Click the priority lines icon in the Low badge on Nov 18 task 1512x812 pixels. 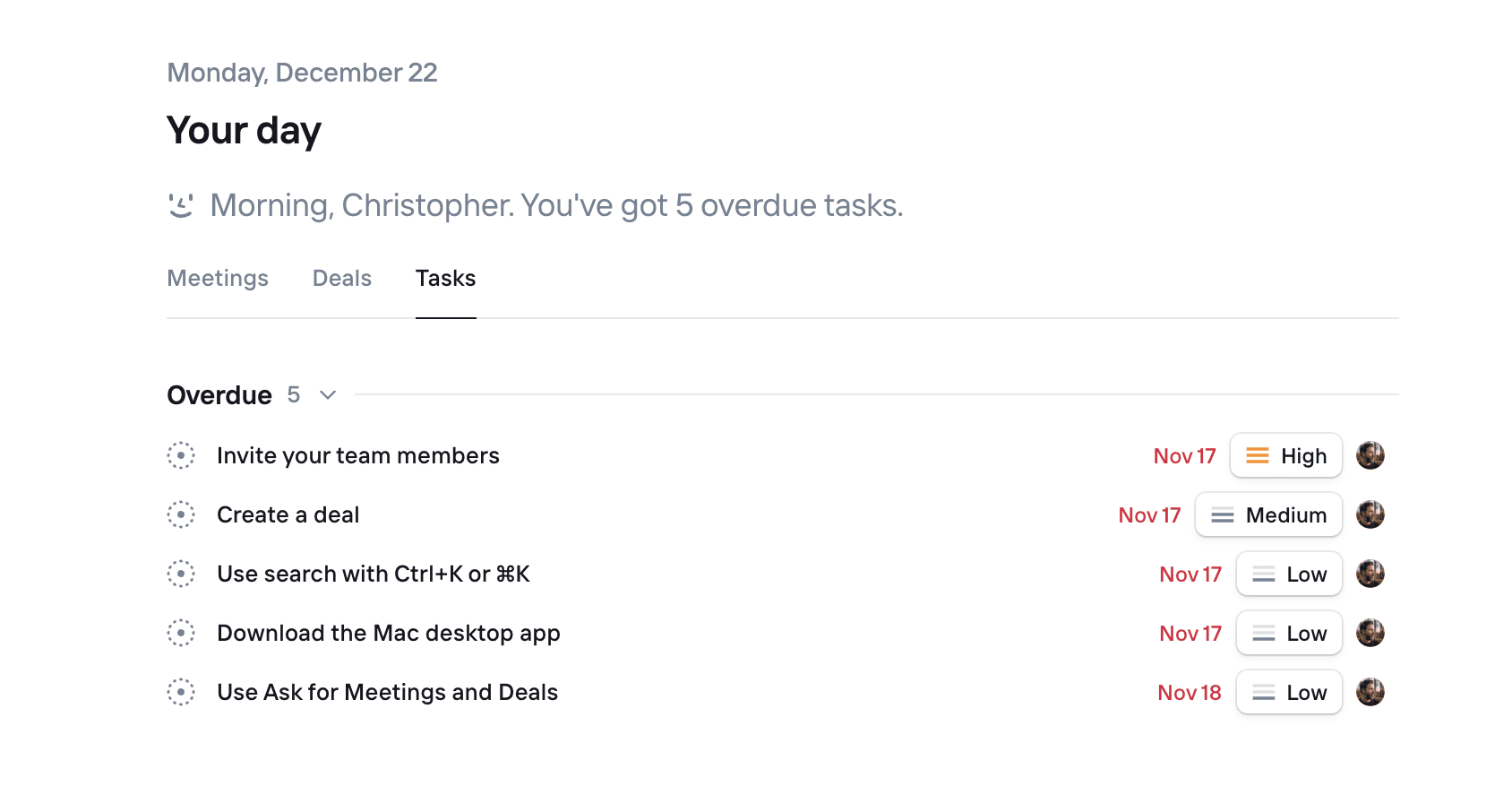point(1263,692)
